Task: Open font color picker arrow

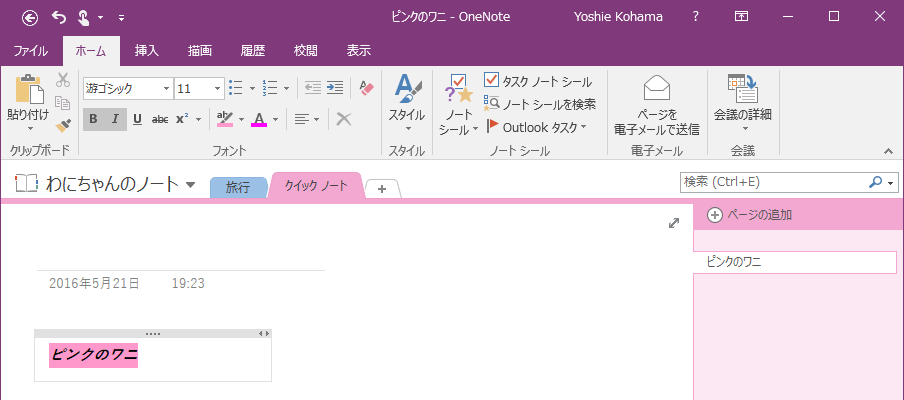Action: coord(276,119)
